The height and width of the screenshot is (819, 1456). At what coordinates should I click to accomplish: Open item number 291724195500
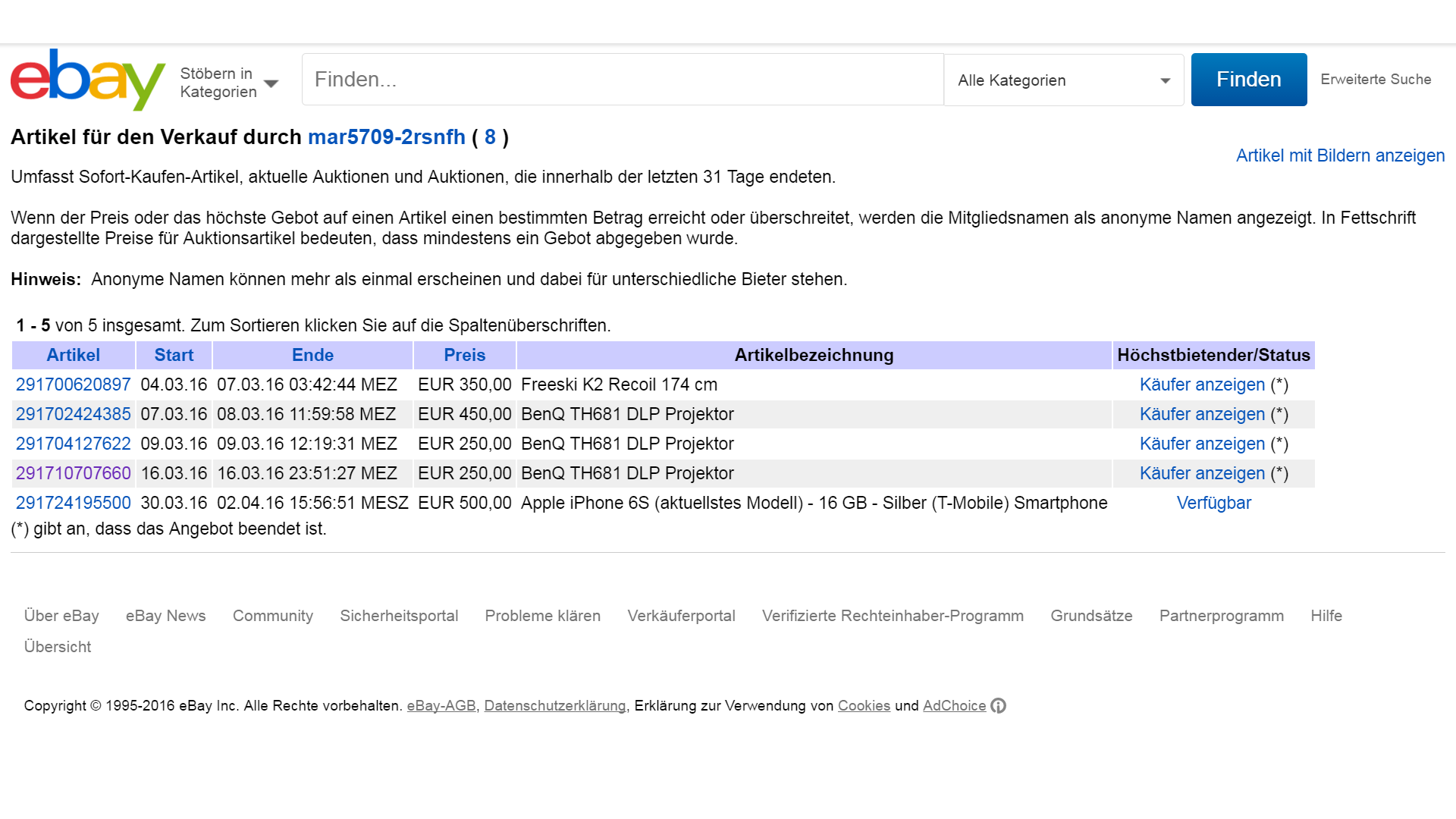pyautogui.click(x=74, y=503)
